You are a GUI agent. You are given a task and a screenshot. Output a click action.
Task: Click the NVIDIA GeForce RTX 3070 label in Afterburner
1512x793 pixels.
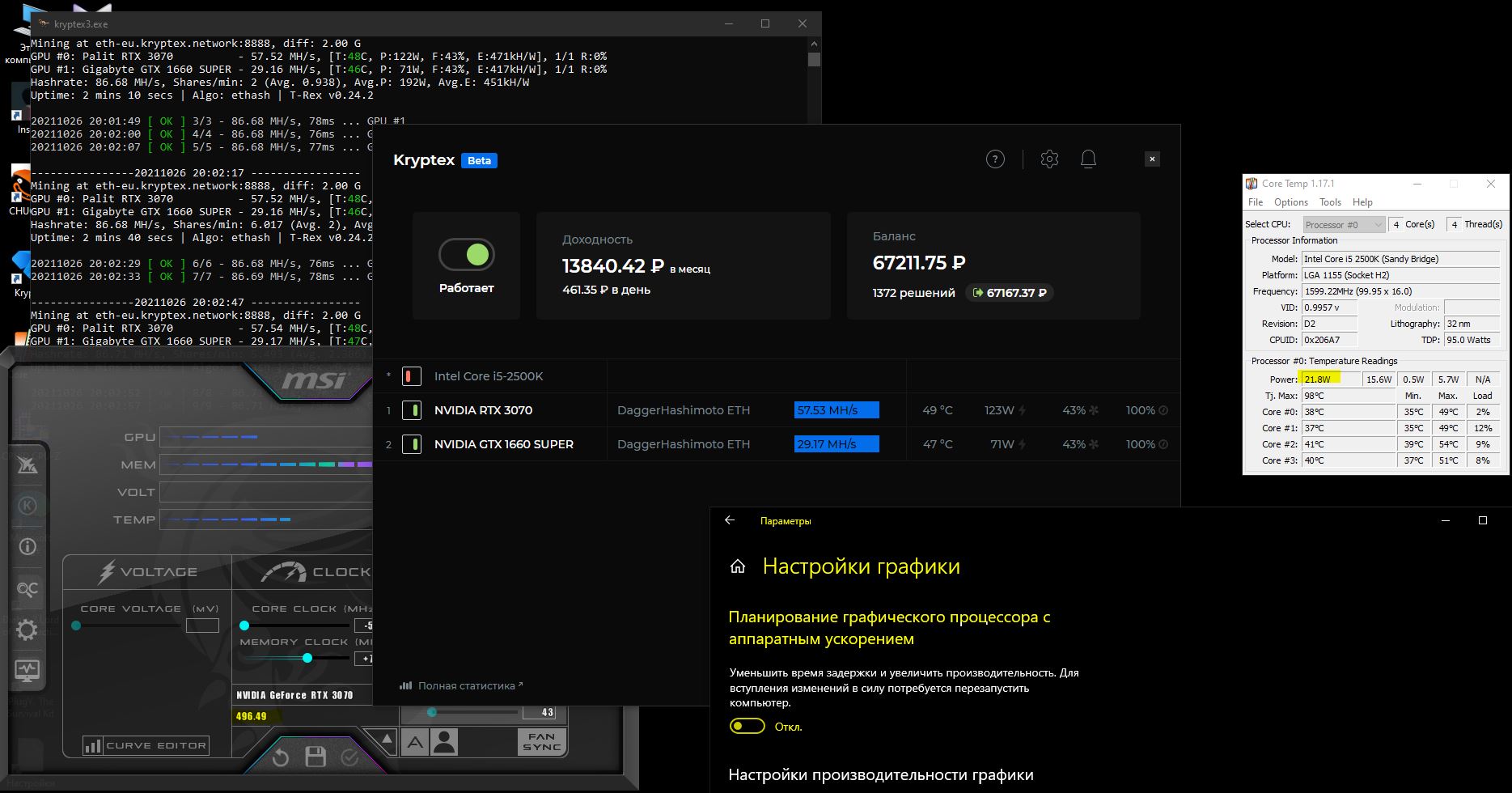coord(294,695)
